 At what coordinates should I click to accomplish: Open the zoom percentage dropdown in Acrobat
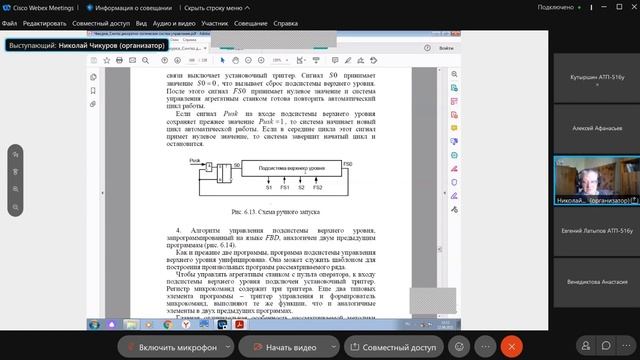point(280,60)
